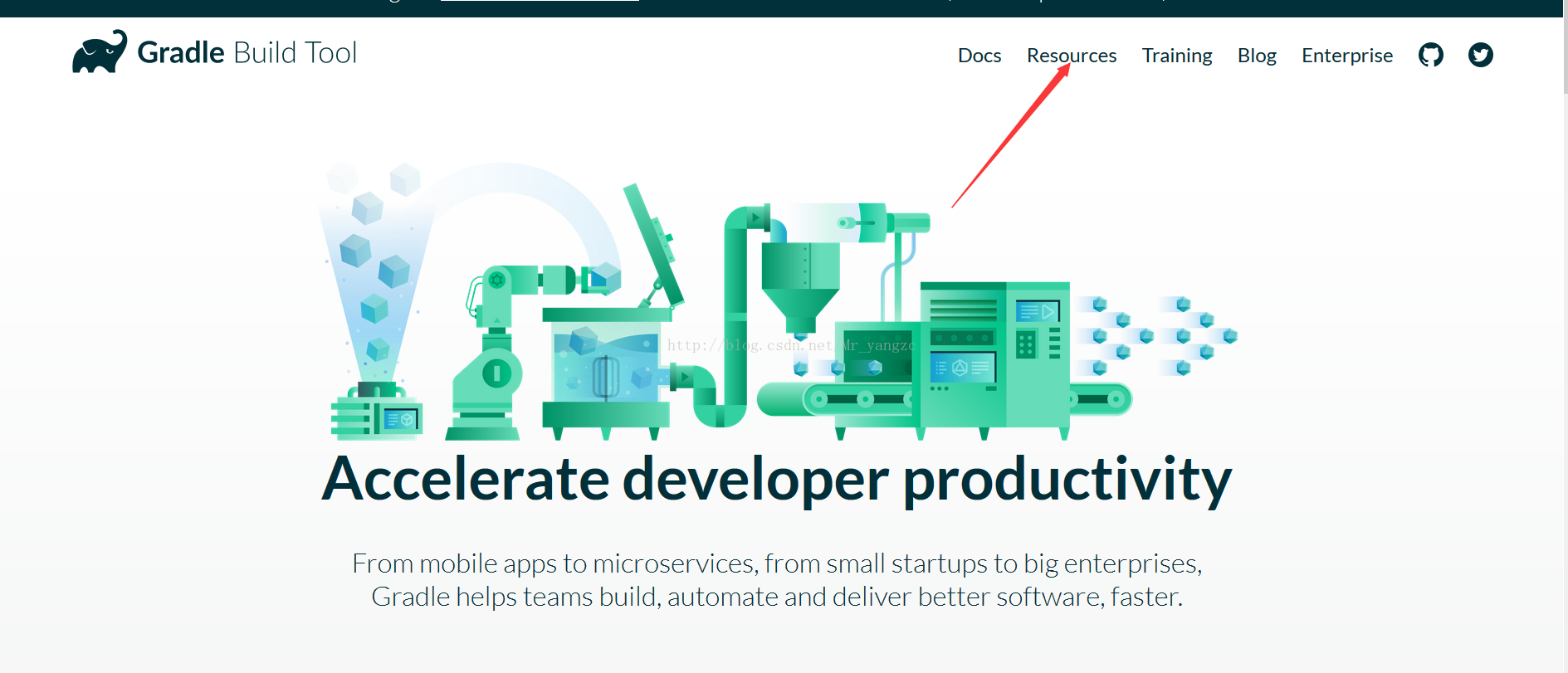Click the "Gradle helps teams build" line
This screenshot has height=673, width=1568.
777,597
